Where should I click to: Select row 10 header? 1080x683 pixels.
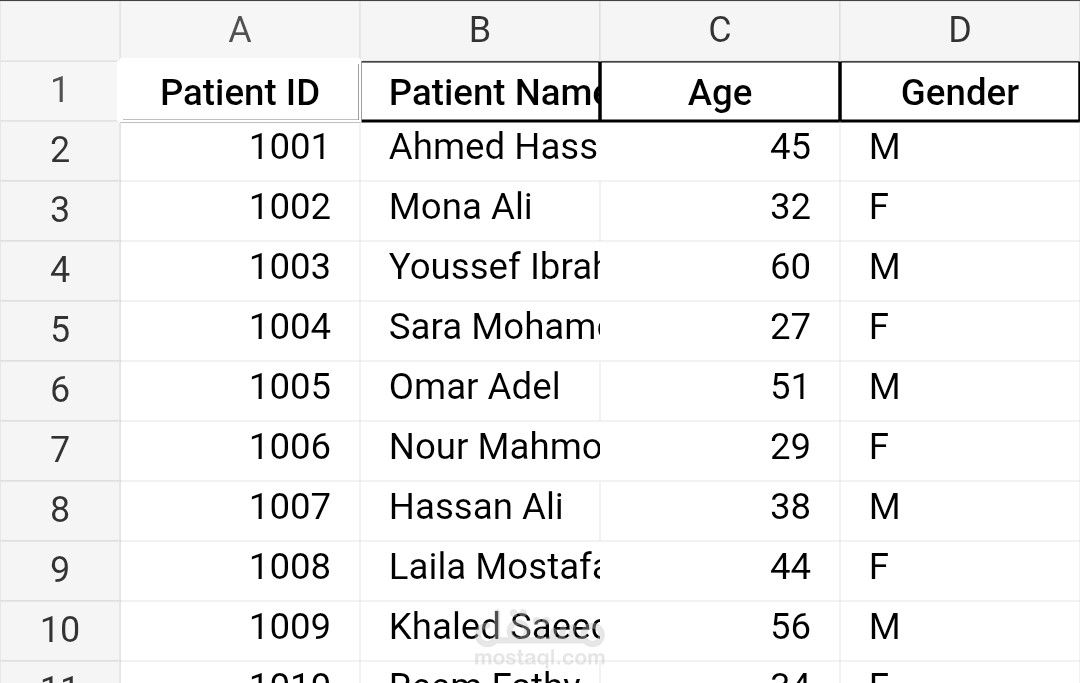60,627
